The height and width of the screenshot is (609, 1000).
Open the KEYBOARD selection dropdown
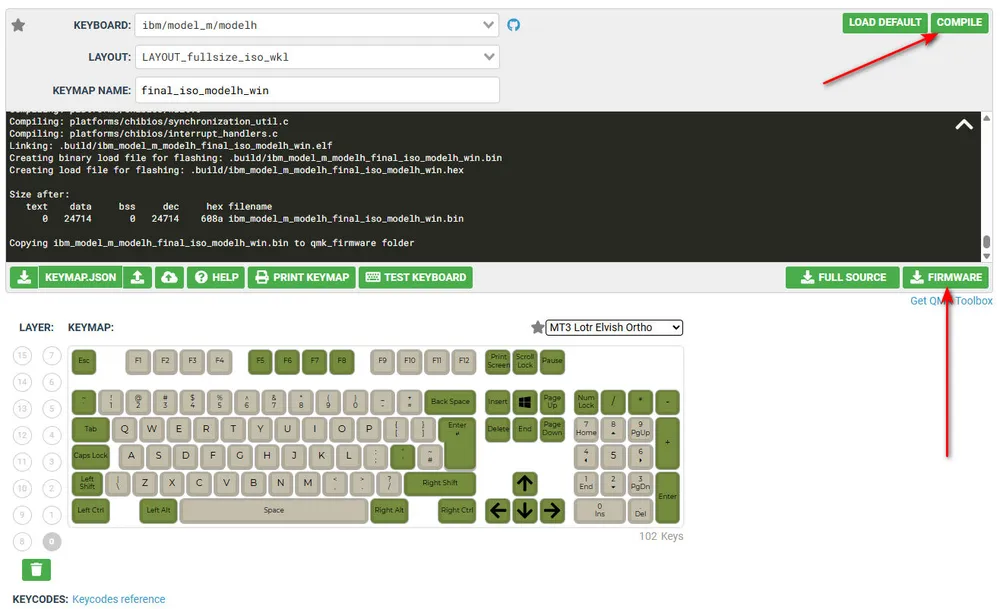[317, 25]
